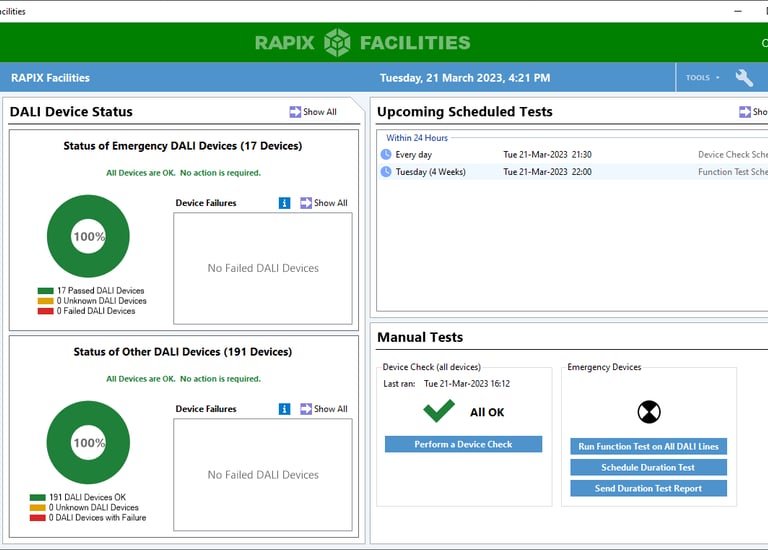Screen dimensions: 768x550
Task: Click green swatch for 191 DALI Devices OK
Action: point(38,498)
